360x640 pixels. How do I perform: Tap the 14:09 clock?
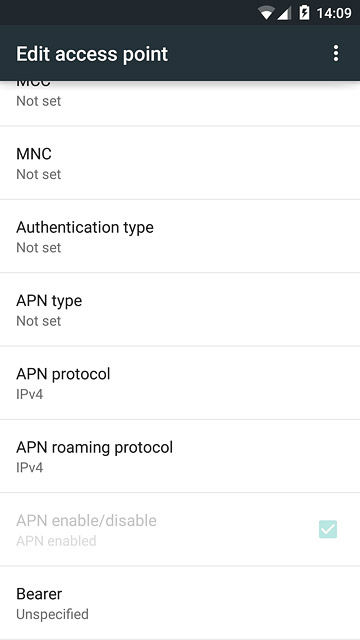click(334, 13)
